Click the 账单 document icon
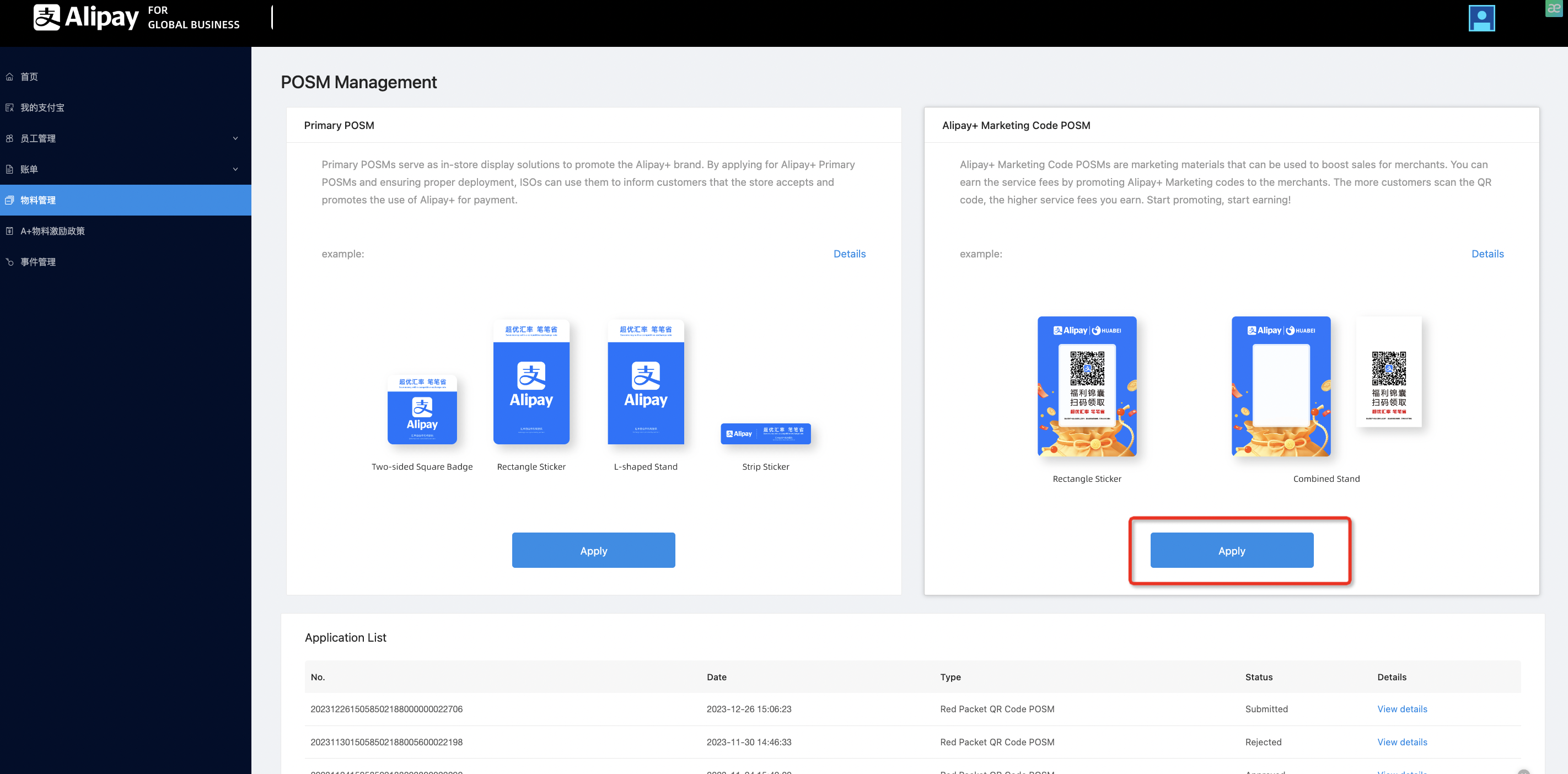Screen dimensions: 1568x774 (10, 169)
